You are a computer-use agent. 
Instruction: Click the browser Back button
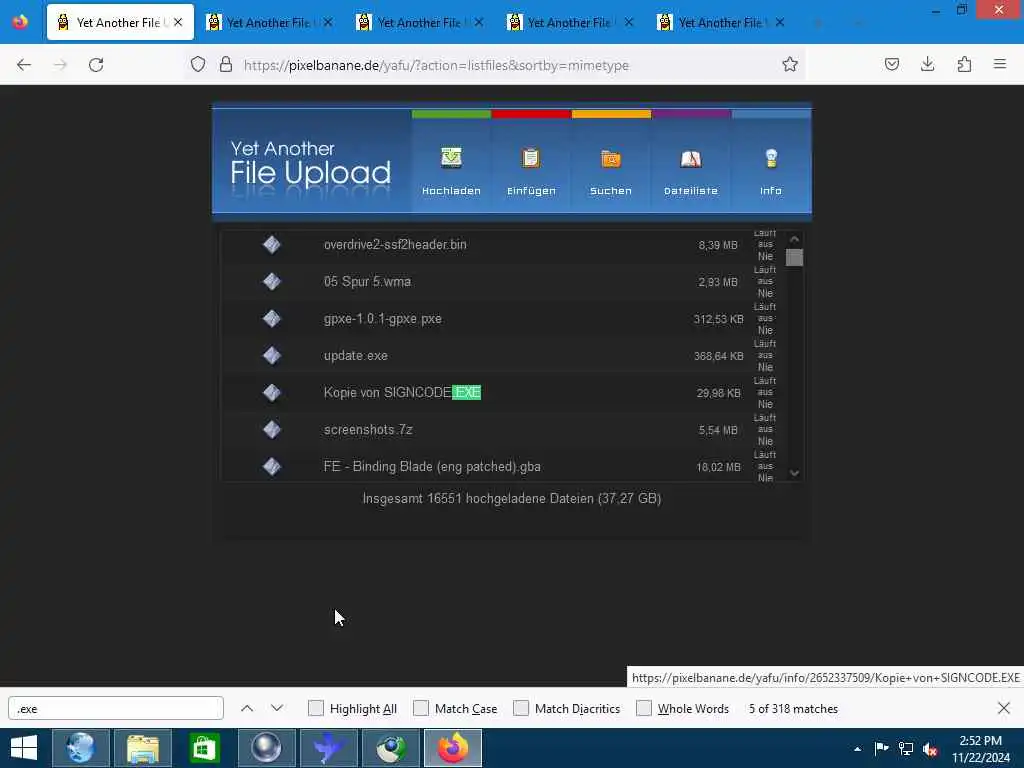click(24, 65)
